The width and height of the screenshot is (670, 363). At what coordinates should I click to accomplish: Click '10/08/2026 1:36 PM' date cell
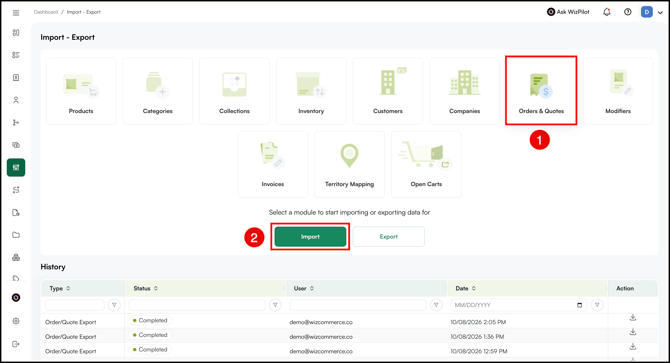pos(477,337)
